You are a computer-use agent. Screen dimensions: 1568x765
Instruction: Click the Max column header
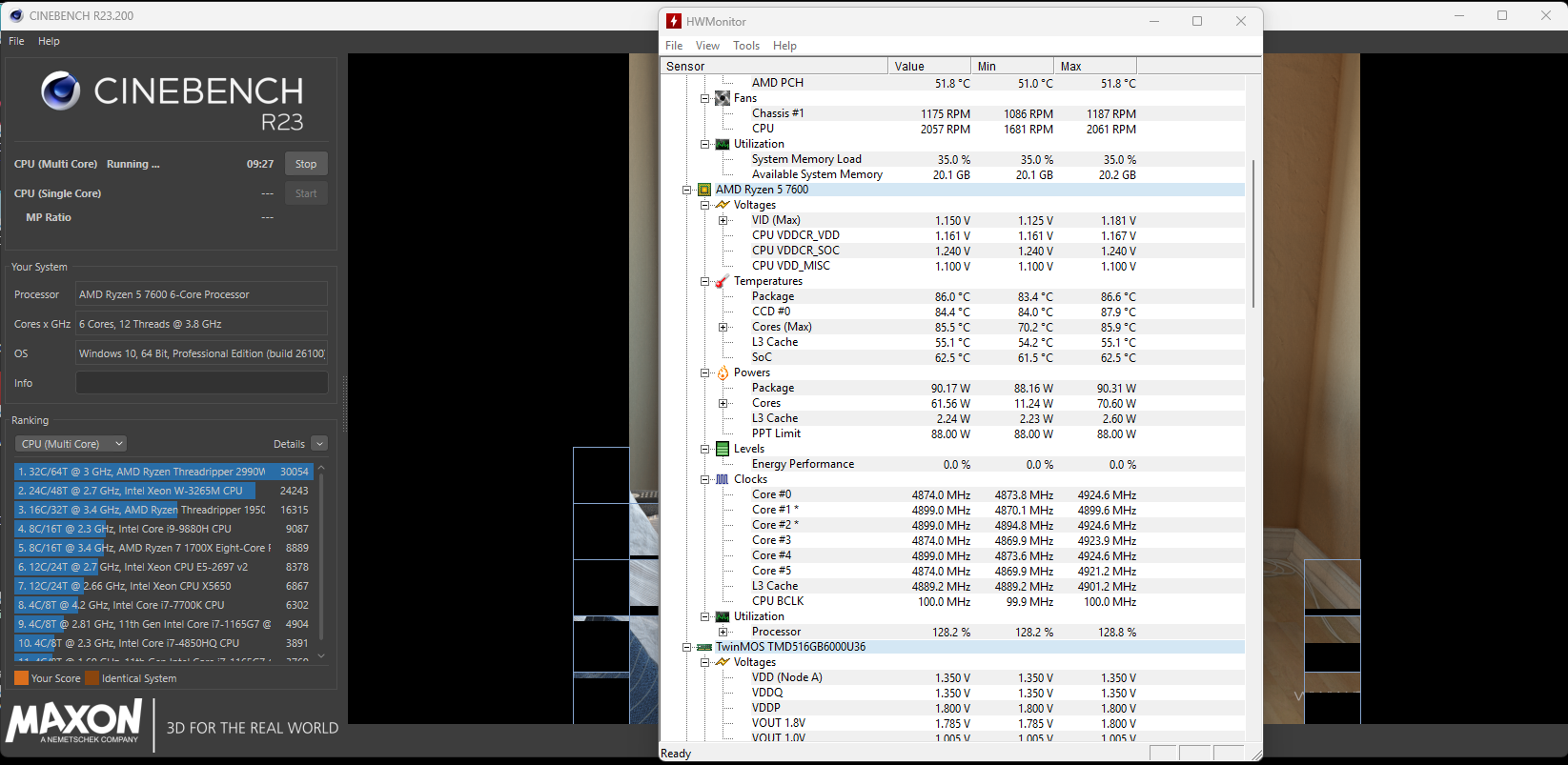[1095, 66]
